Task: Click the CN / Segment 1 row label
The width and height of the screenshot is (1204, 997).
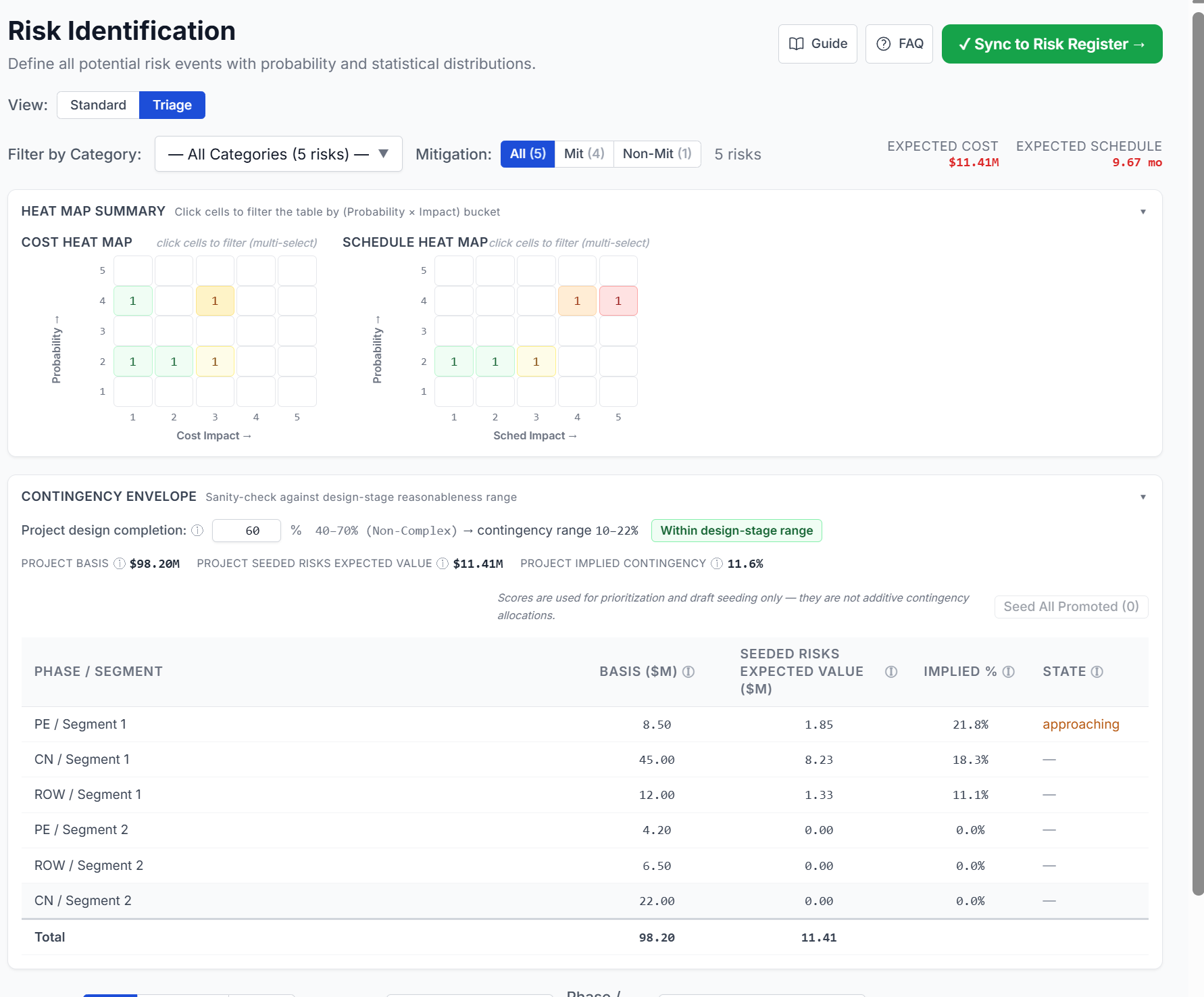Action: 82,760
